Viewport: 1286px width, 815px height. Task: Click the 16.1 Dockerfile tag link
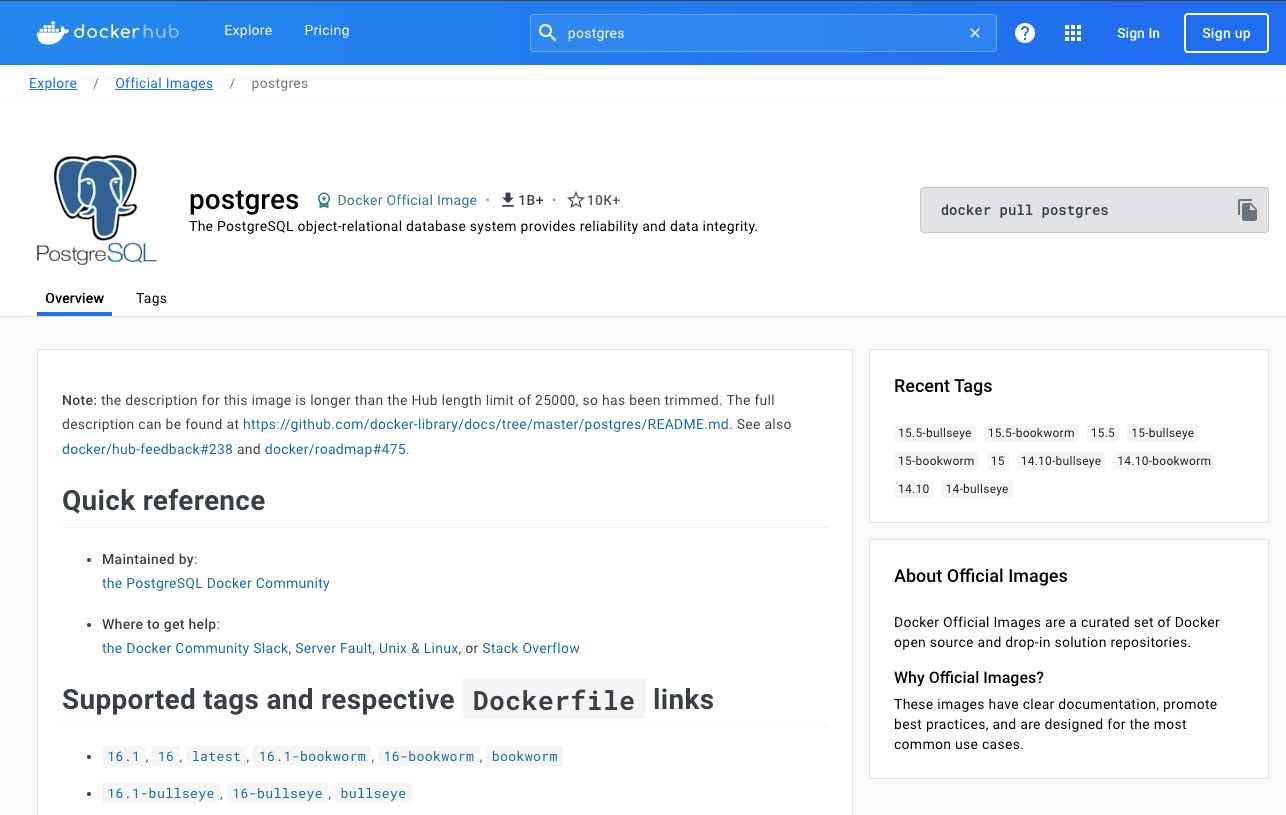124,756
